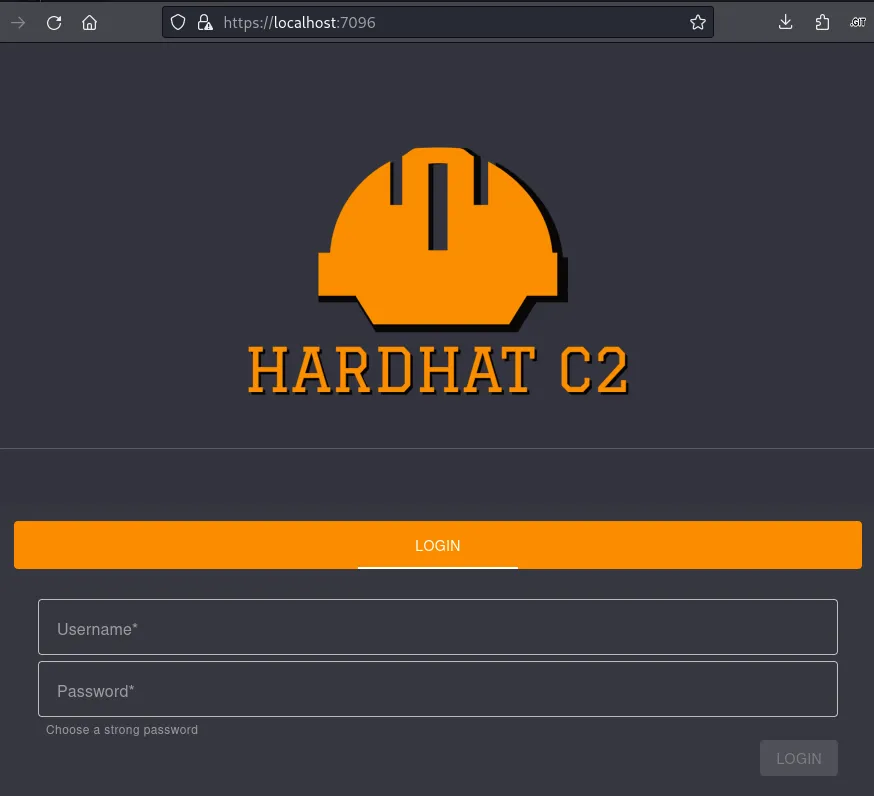Screen dimensions: 874x796
Task: Click the 'Choose a strong password' hint
Action: (122, 730)
